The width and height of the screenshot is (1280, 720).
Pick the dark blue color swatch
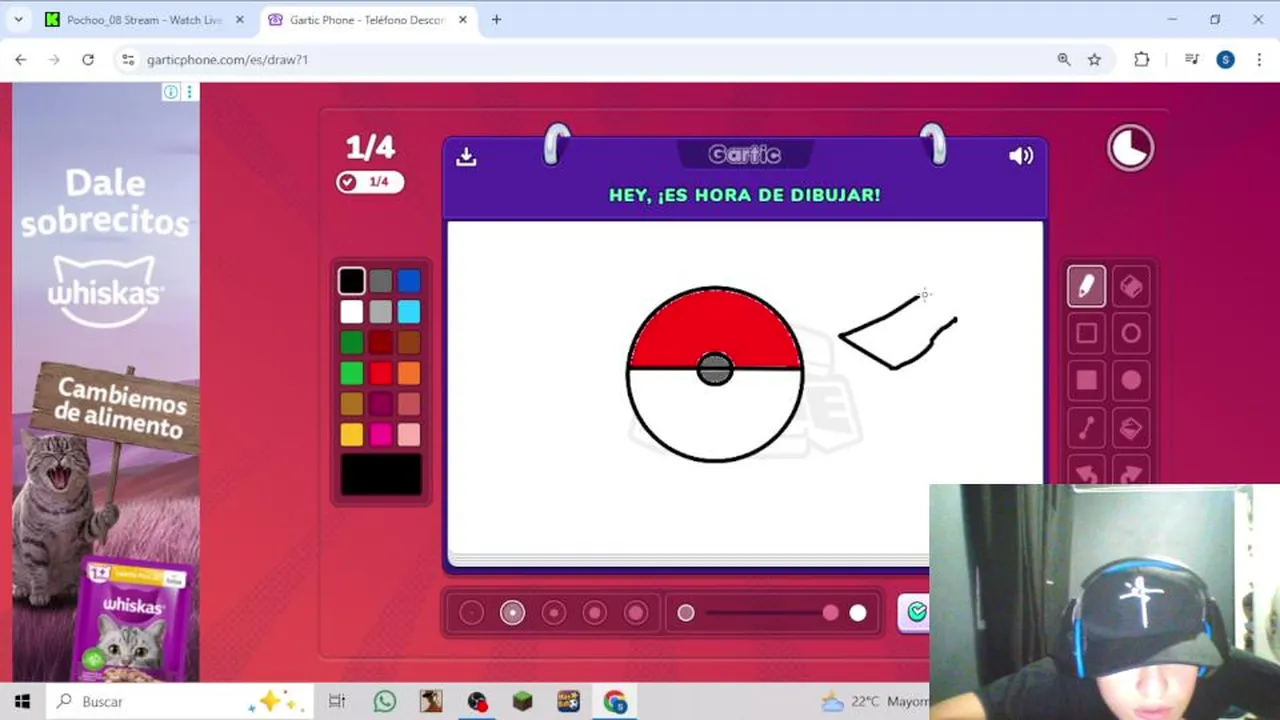tap(409, 281)
